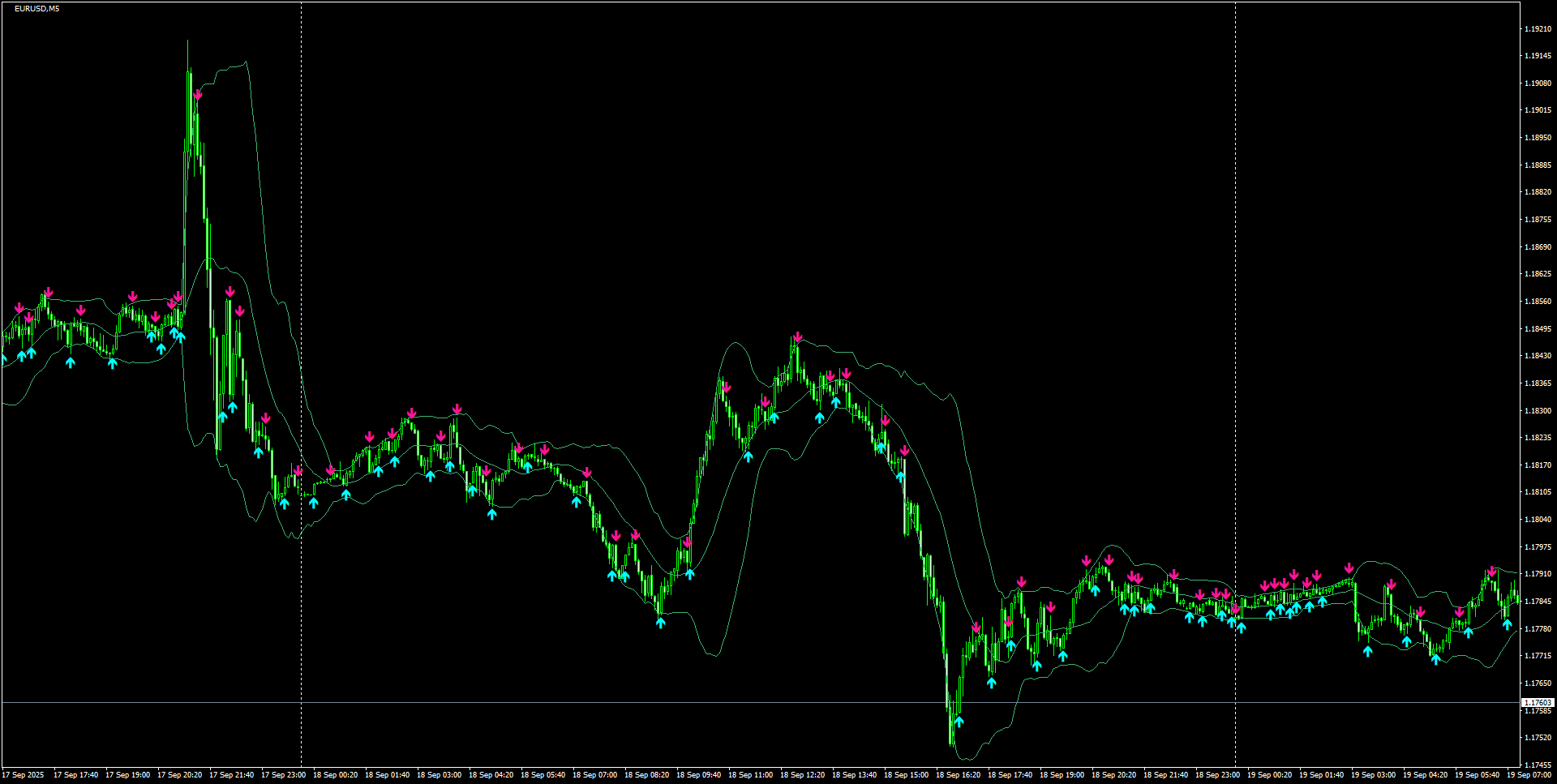Click the 19 Sep 03:00 time label
1557x784 pixels.
click(x=1373, y=775)
